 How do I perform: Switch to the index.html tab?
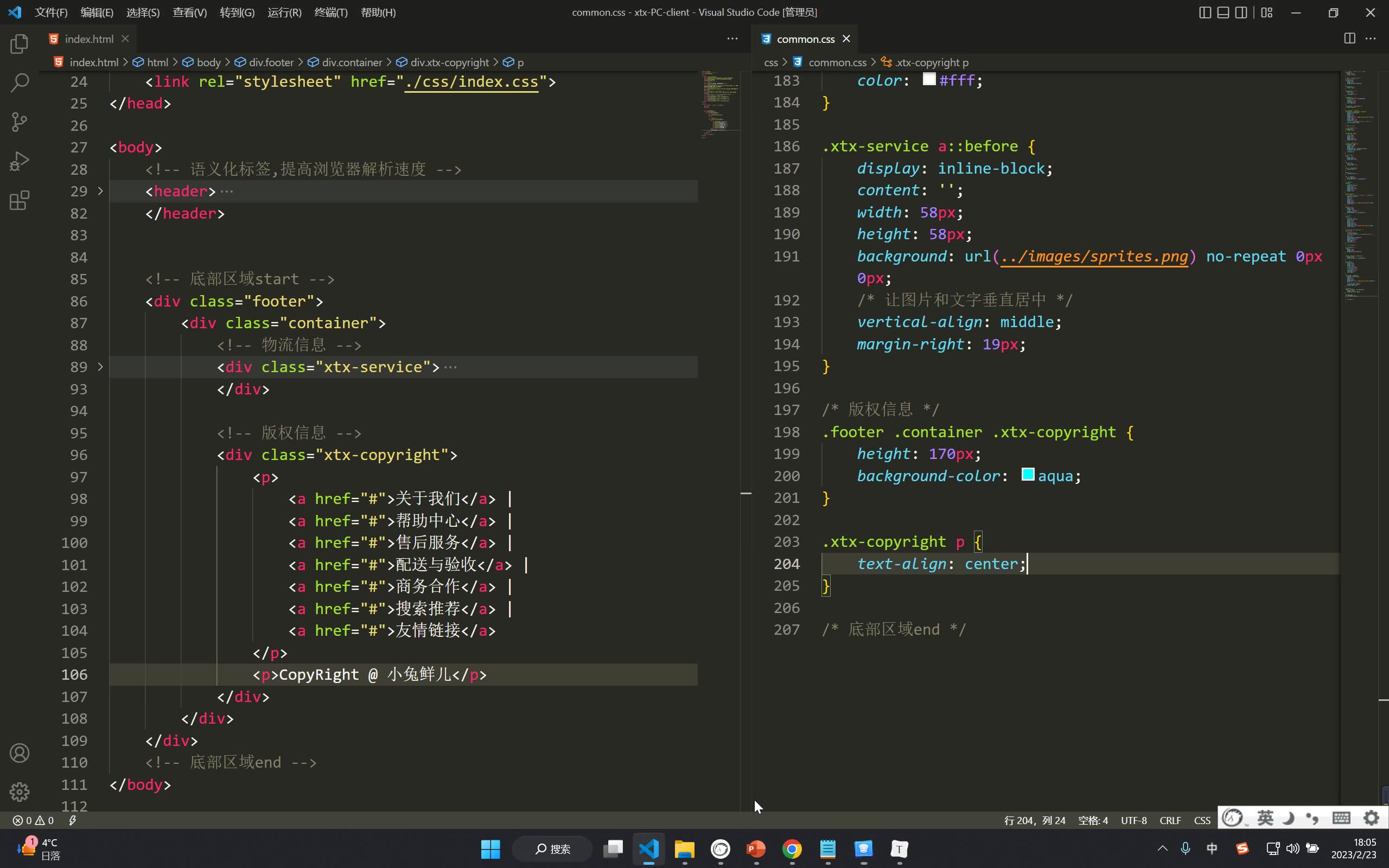(x=88, y=39)
